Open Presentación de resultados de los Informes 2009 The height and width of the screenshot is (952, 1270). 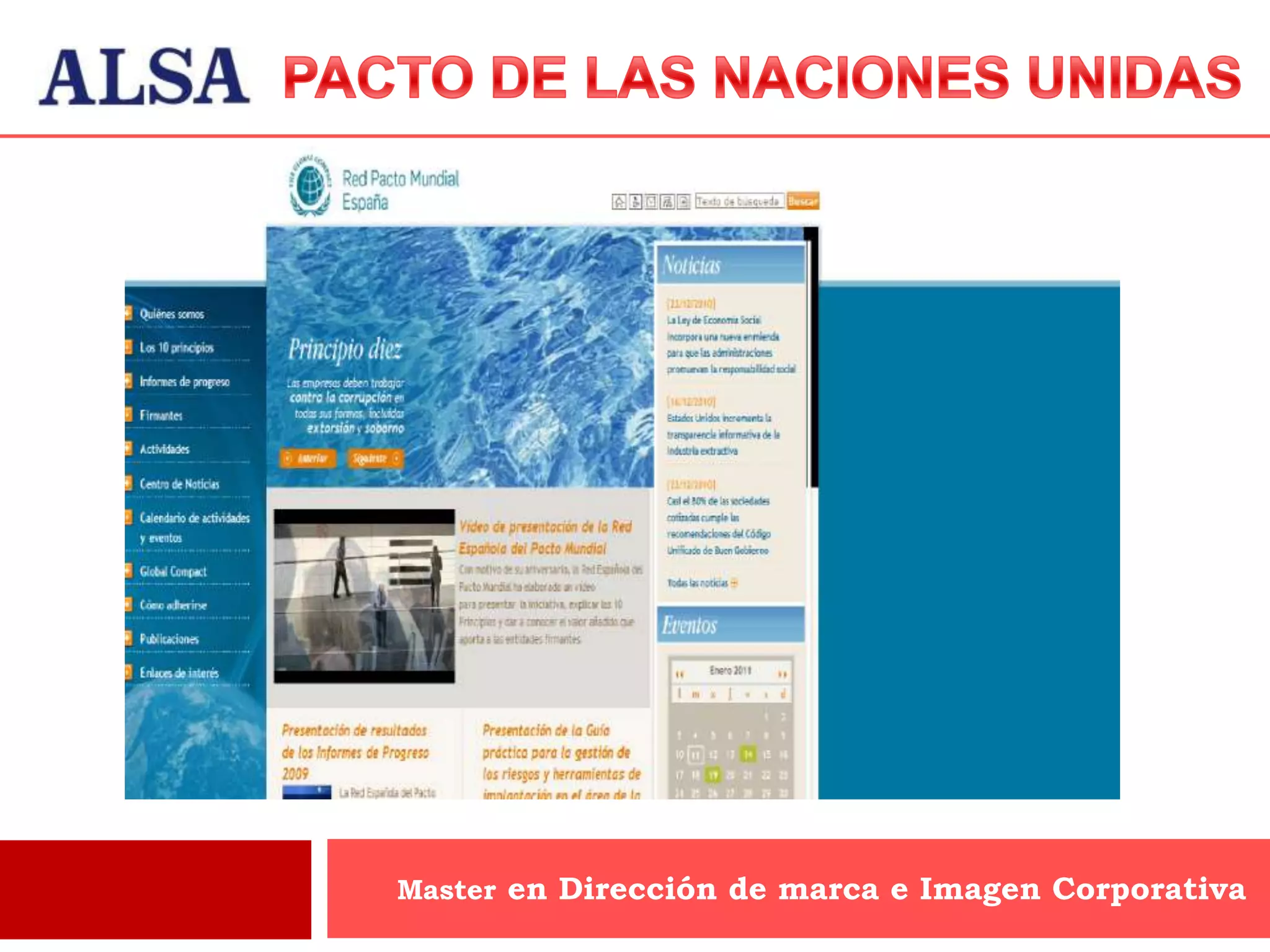pos(355,752)
